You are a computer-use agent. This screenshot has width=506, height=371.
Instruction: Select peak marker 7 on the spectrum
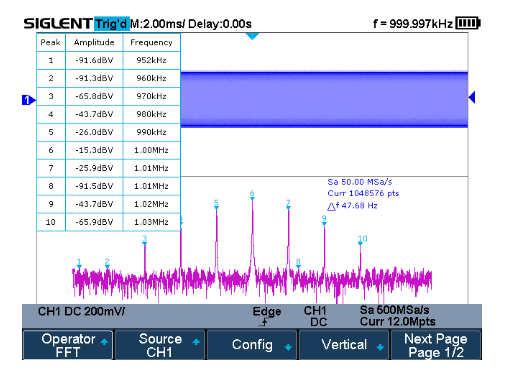click(x=288, y=204)
